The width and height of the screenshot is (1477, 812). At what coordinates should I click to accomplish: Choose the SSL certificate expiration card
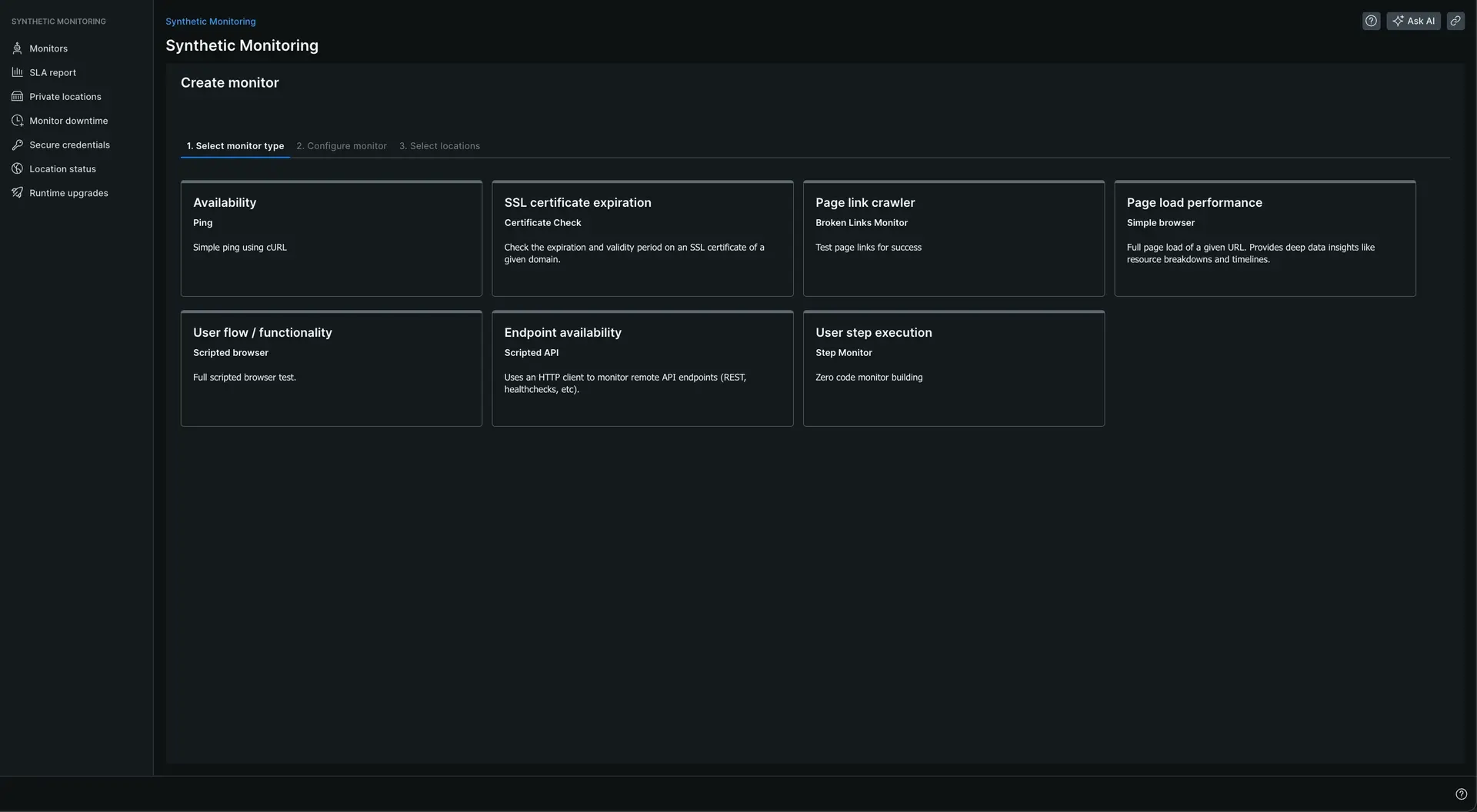pyautogui.click(x=642, y=238)
